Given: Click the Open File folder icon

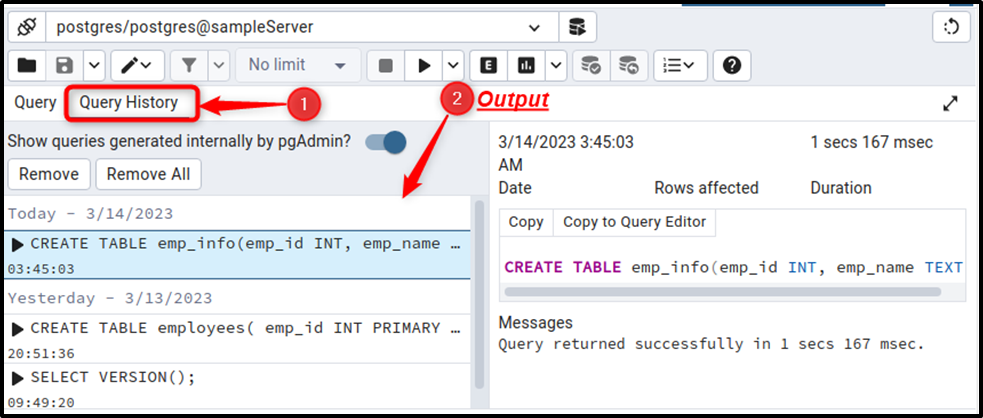Looking at the screenshot, I should (x=26, y=65).
